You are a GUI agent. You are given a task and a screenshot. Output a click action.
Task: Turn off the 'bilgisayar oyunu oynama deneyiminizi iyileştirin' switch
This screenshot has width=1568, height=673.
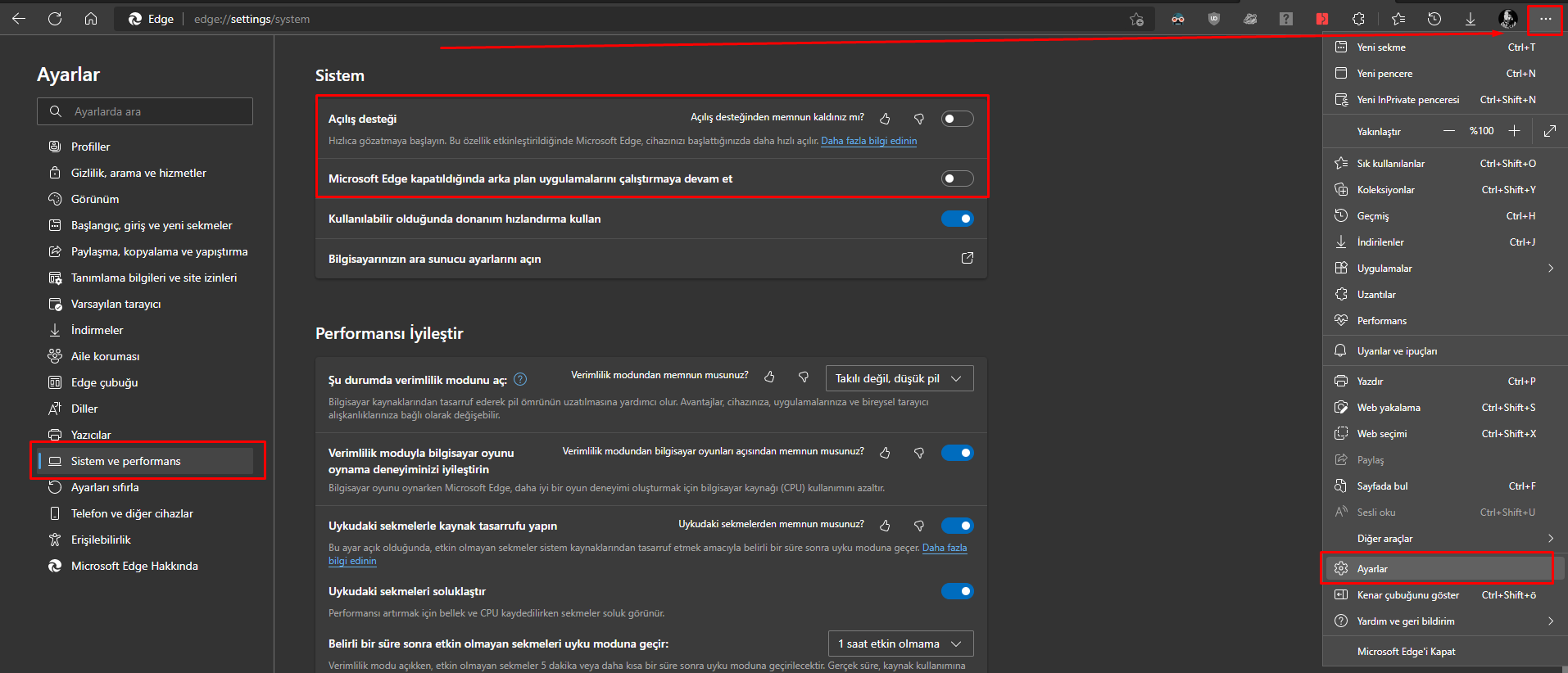click(x=957, y=453)
